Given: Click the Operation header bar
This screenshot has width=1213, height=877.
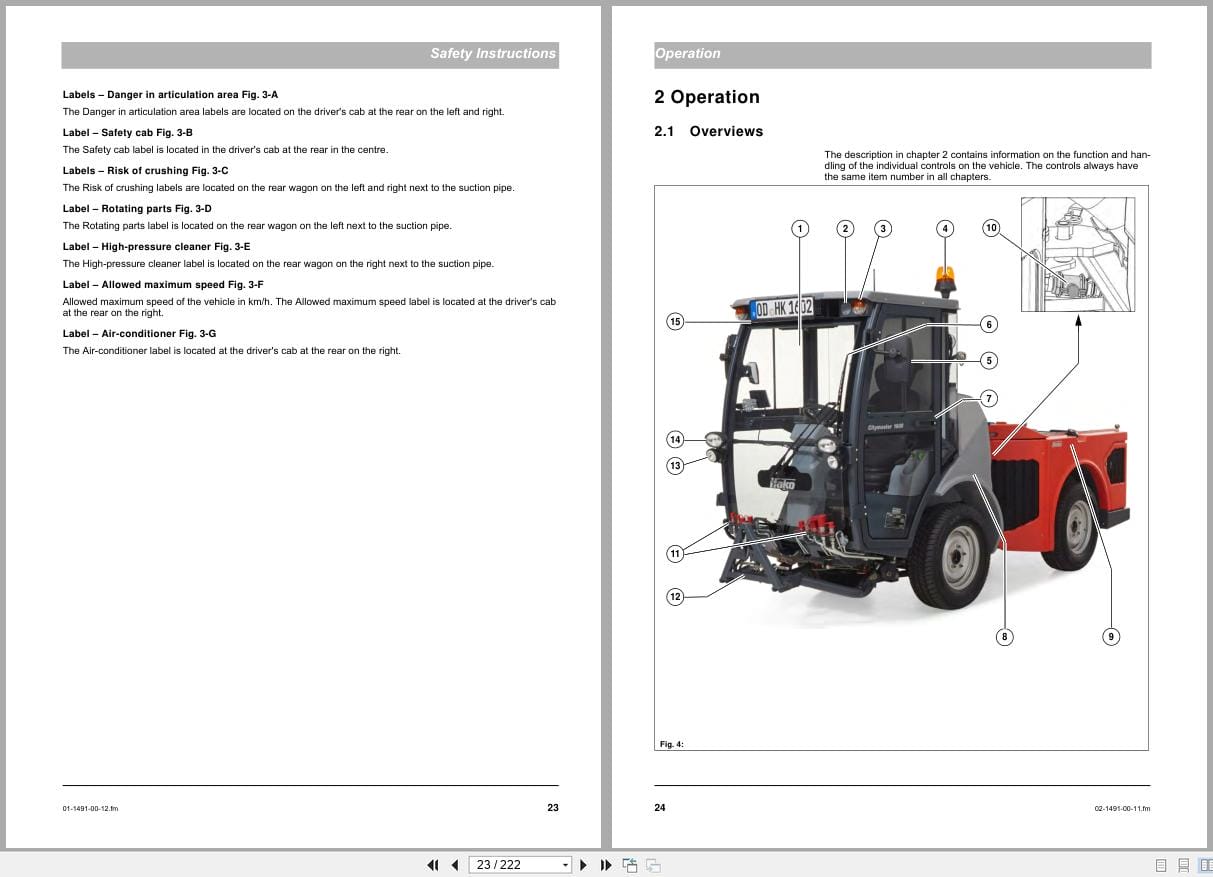Looking at the screenshot, I should tap(687, 54).
